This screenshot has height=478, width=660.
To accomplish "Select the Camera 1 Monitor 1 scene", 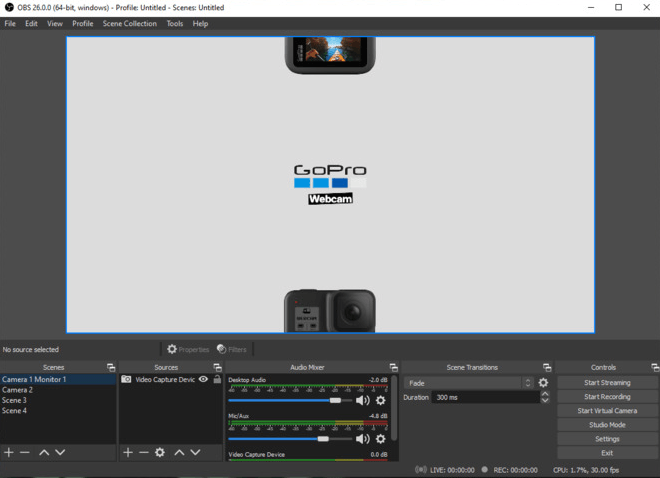I will pyautogui.click(x=58, y=379).
